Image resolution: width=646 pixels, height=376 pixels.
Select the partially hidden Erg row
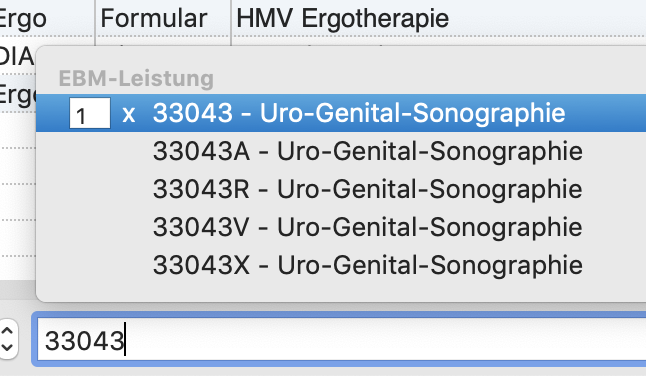[x=18, y=95]
